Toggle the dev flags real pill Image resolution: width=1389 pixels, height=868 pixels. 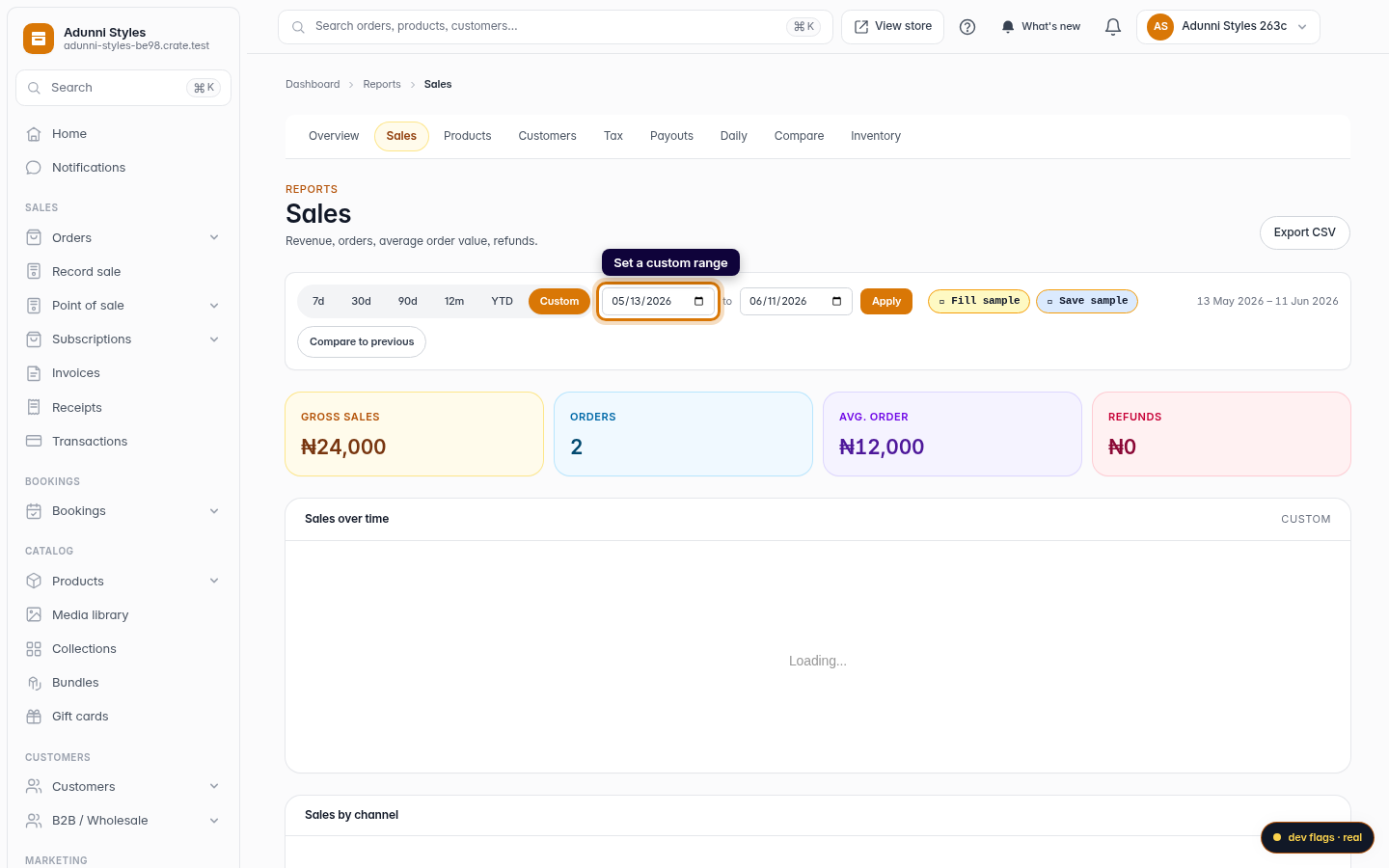1318,838
